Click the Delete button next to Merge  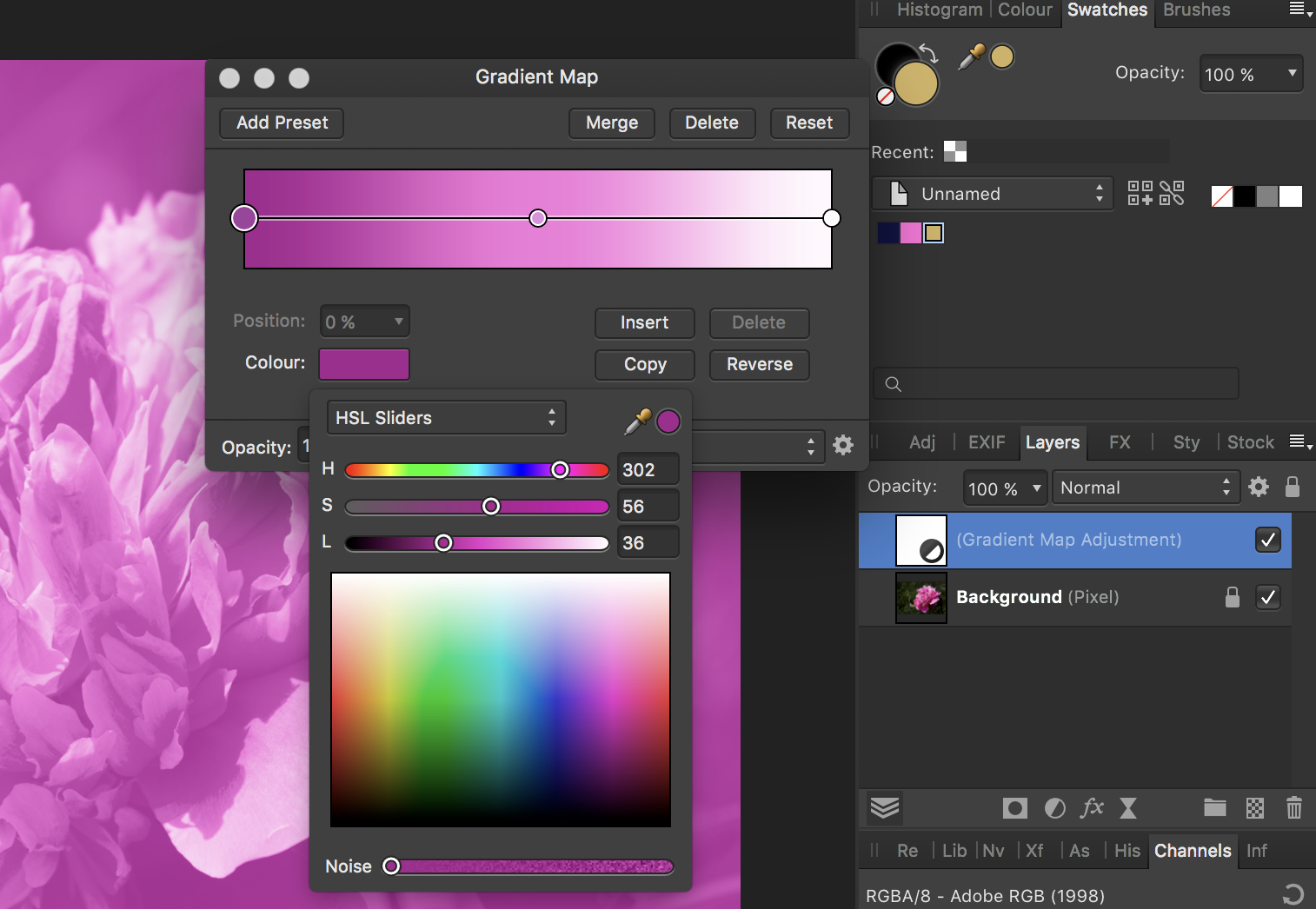pos(712,123)
